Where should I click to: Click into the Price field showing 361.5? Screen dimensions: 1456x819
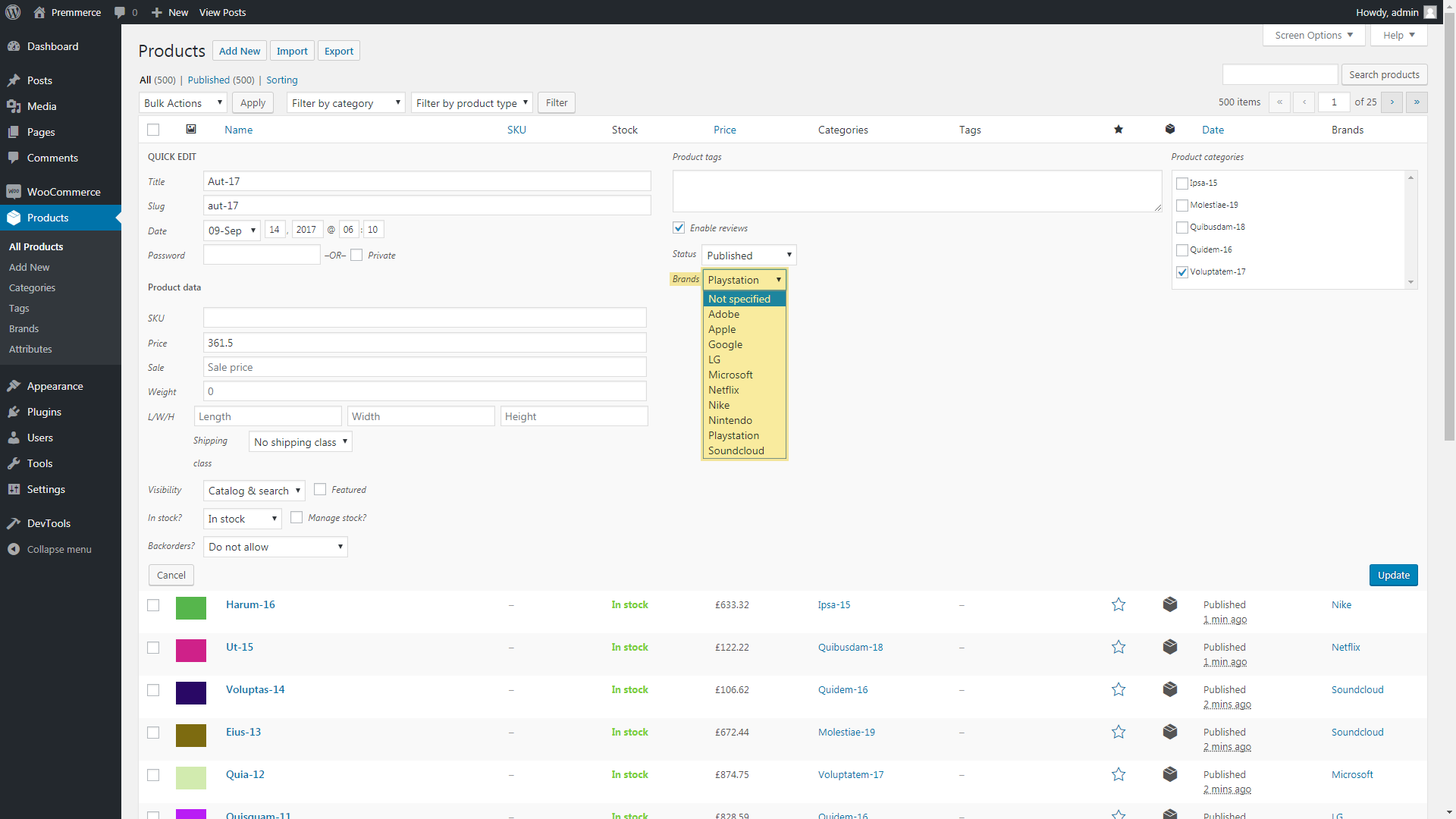click(x=425, y=343)
